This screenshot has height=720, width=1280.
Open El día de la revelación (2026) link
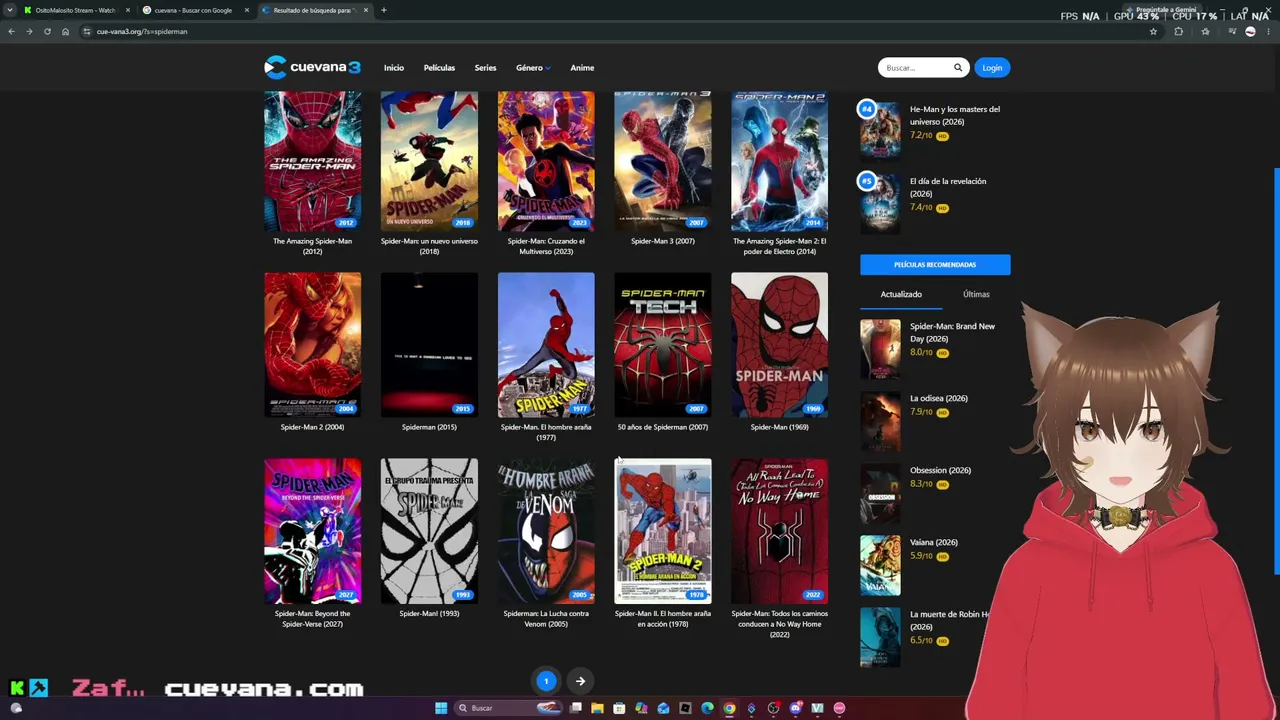click(948, 187)
